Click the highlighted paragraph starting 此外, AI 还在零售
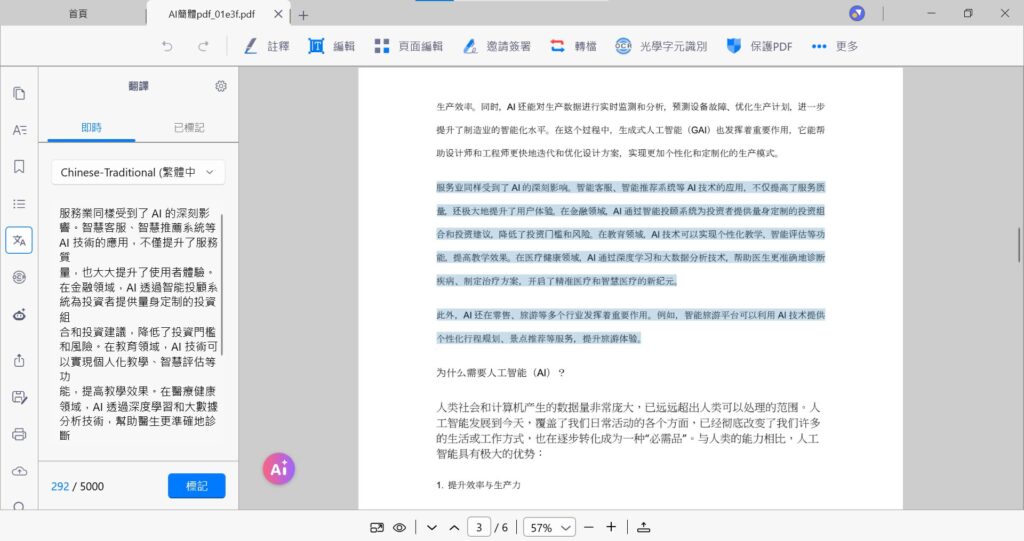The image size is (1024, 541). pos(630,327)
